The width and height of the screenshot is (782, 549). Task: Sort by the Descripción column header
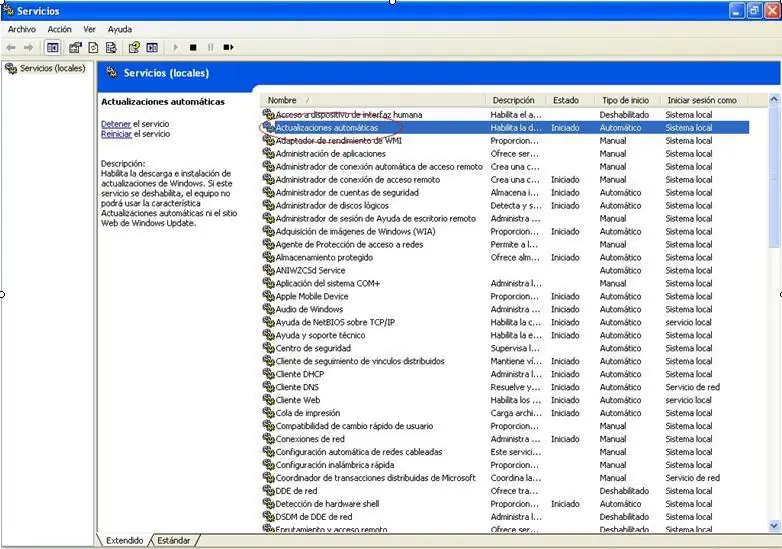[x=516, y=100]
